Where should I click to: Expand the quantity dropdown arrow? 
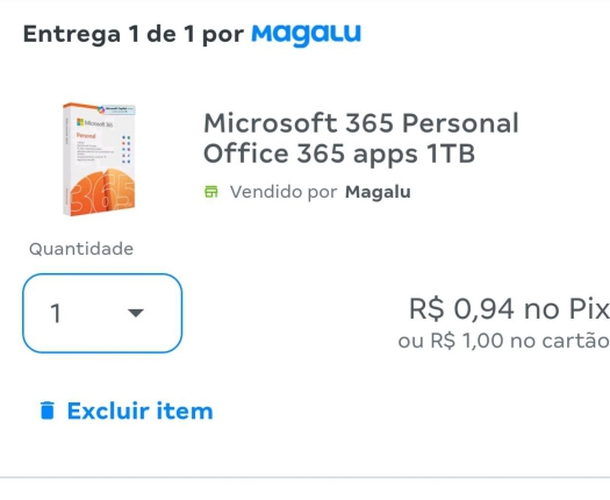[x=136, y=313]
